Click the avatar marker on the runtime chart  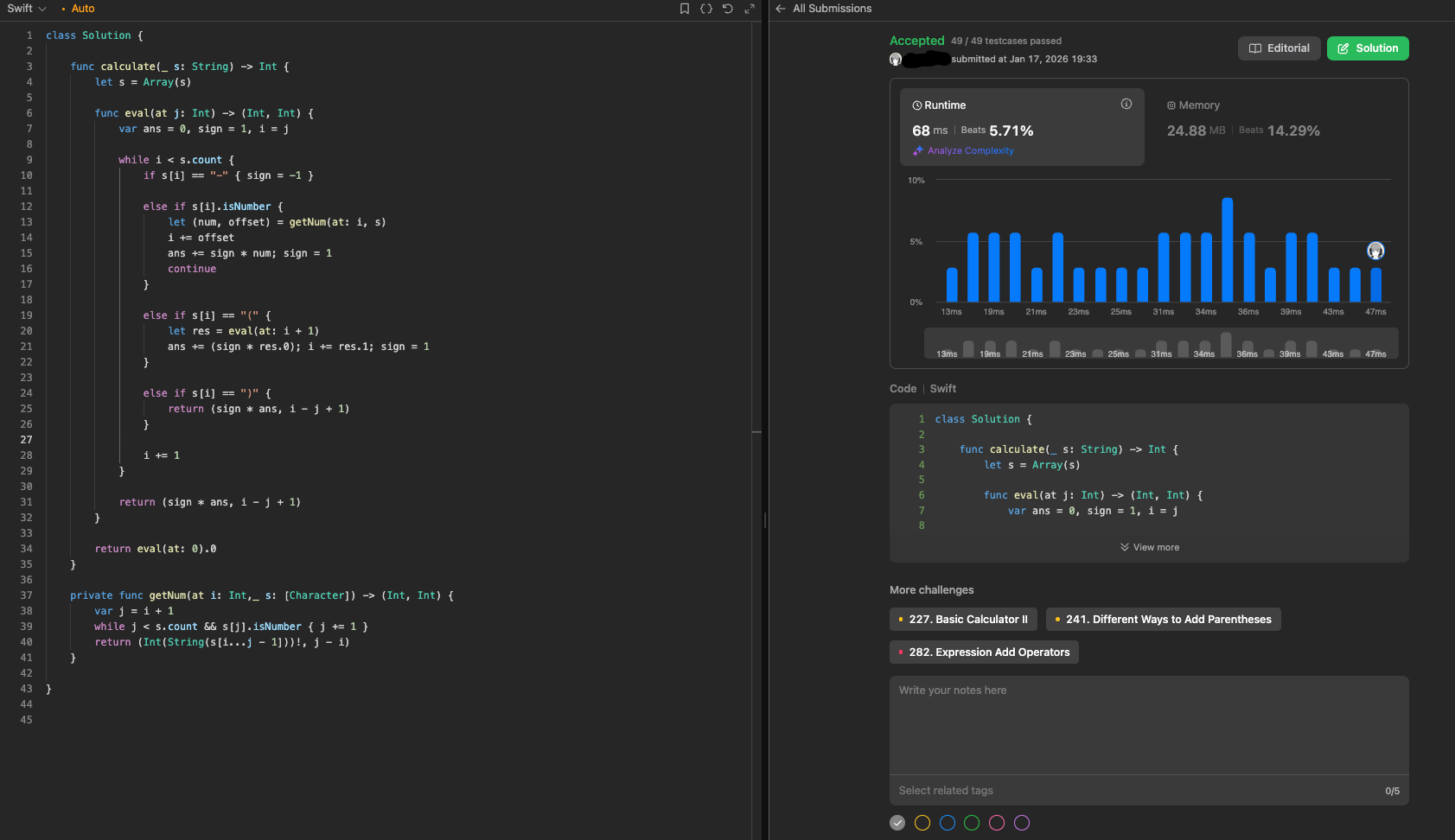click(1375, 251)
